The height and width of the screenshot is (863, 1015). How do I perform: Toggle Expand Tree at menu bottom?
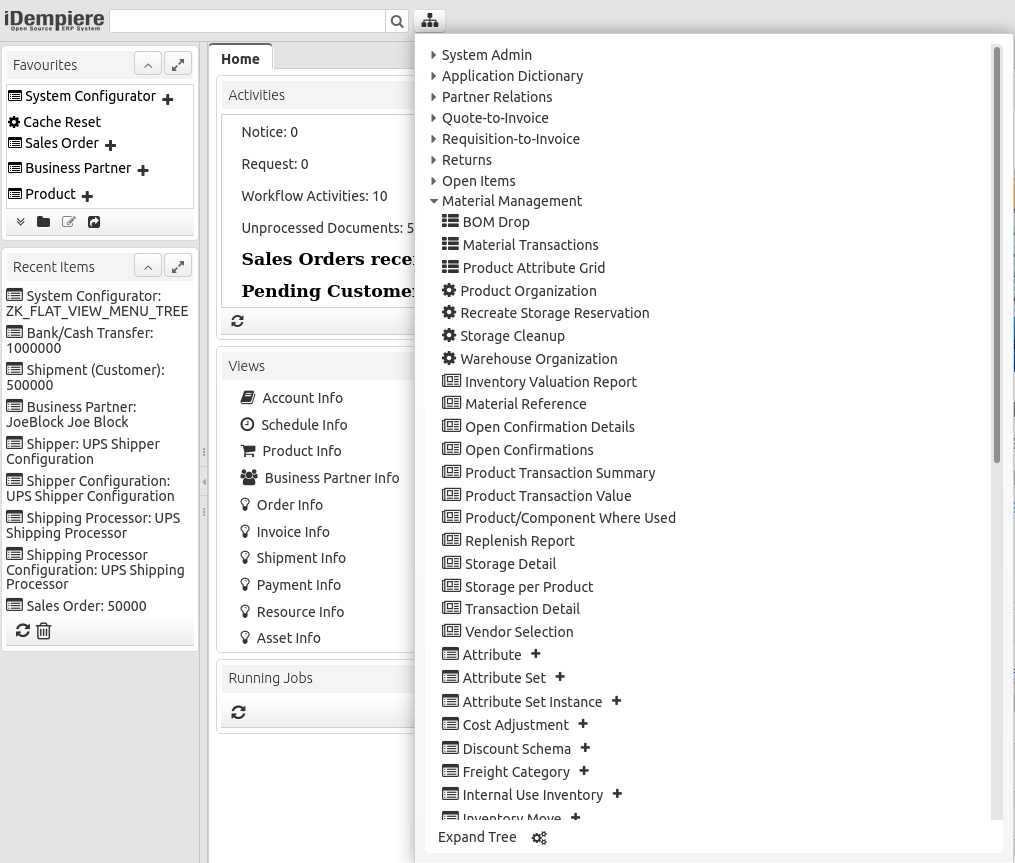[477, 838]
